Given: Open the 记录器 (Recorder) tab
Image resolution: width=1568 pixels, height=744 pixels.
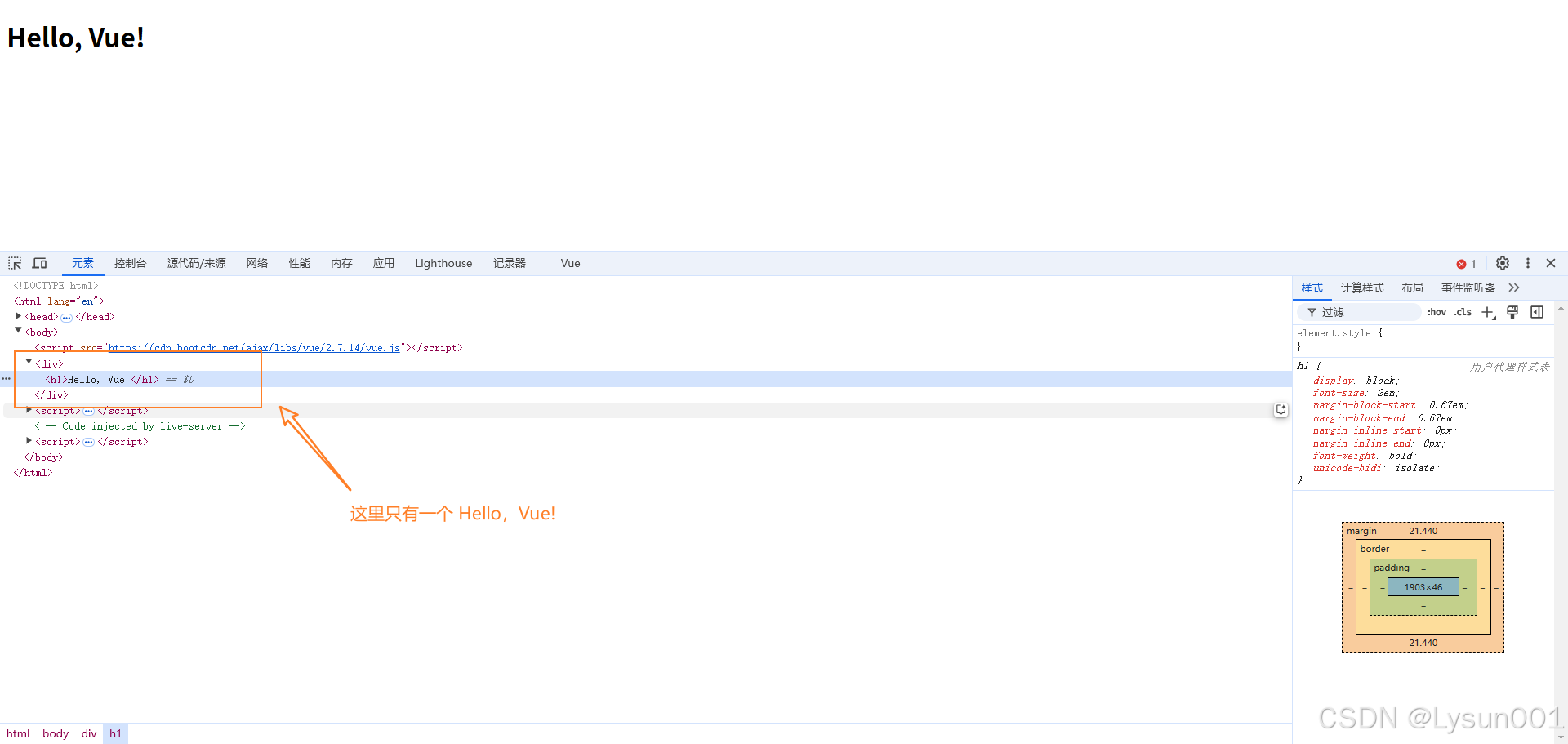Looking at the screenshot, I should click(510, 263).
